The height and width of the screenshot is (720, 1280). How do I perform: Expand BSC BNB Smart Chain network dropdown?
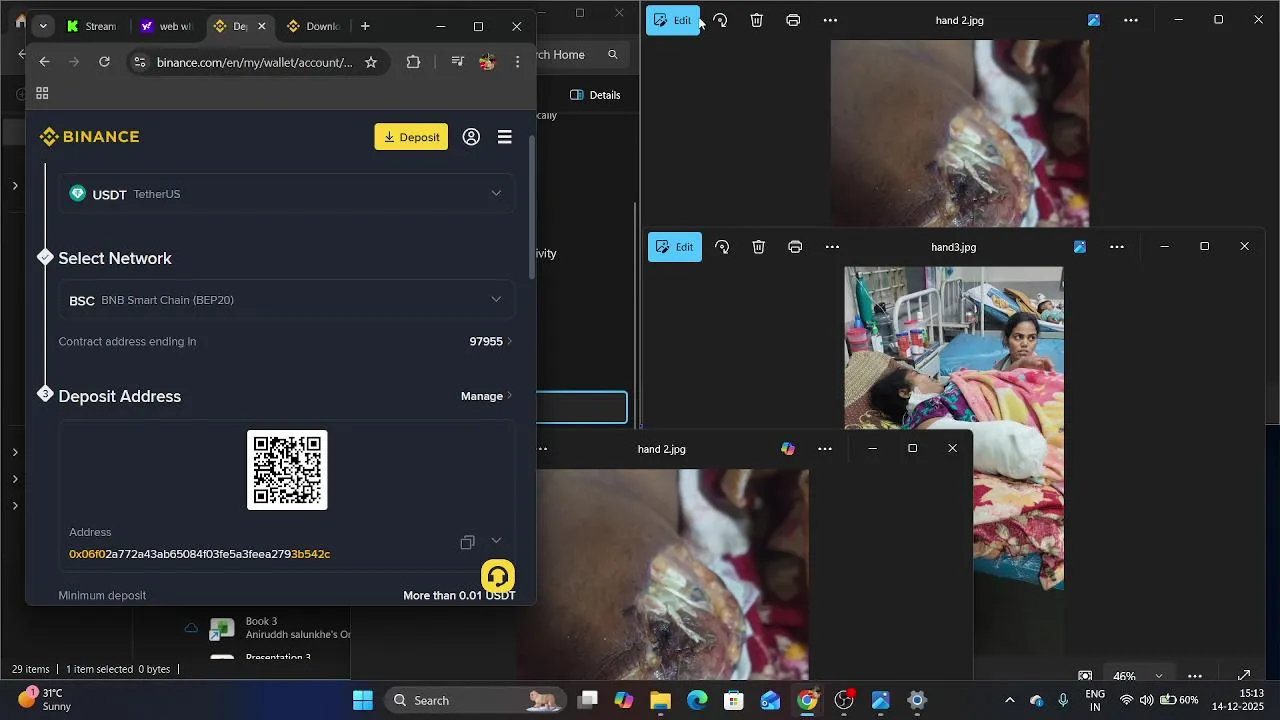click(287, 300)
